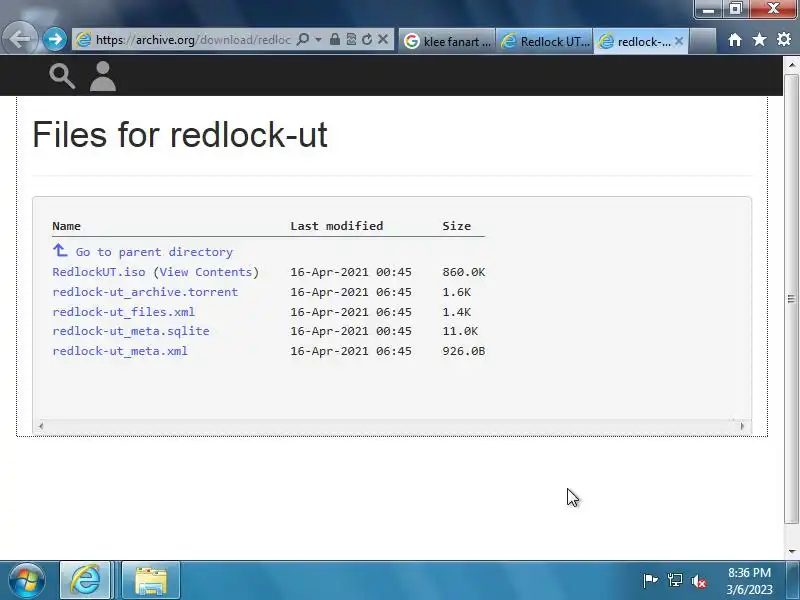Screen dimensions: 800x600
Task: Click the vertical scrollbar thumb
Action: (791, 299)
